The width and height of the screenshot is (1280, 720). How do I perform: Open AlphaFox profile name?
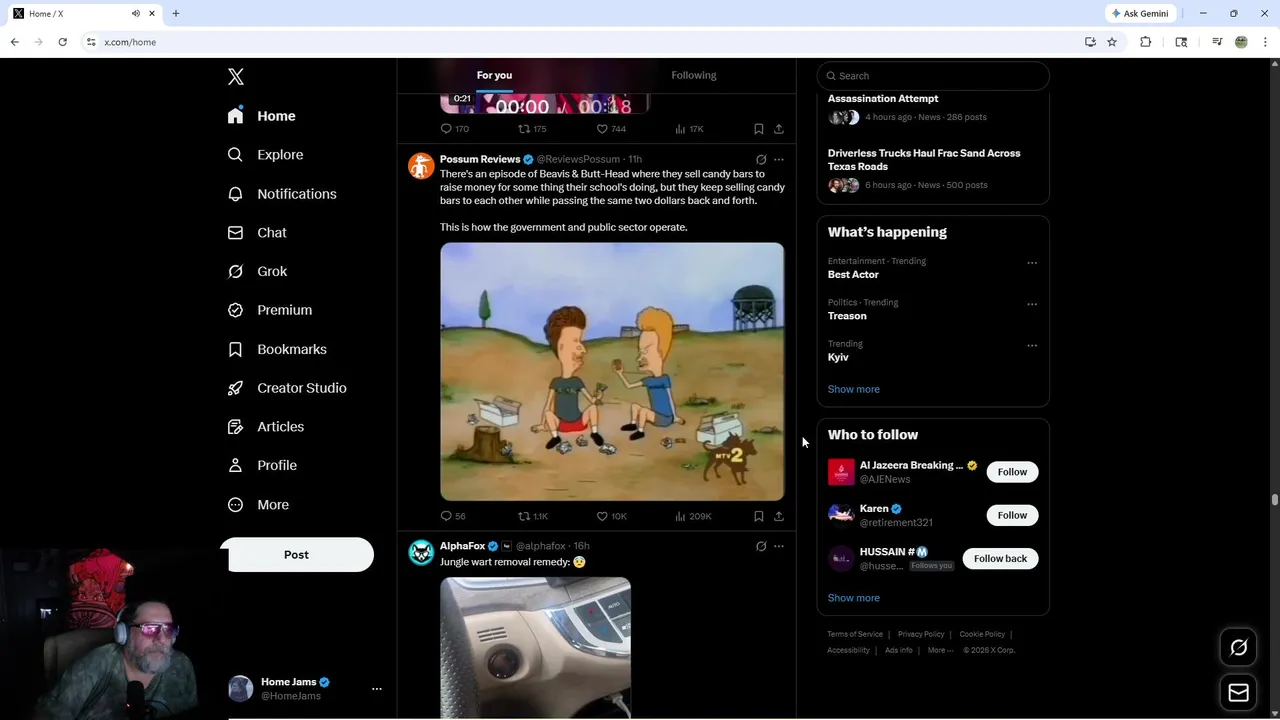[x=462, y=546]
